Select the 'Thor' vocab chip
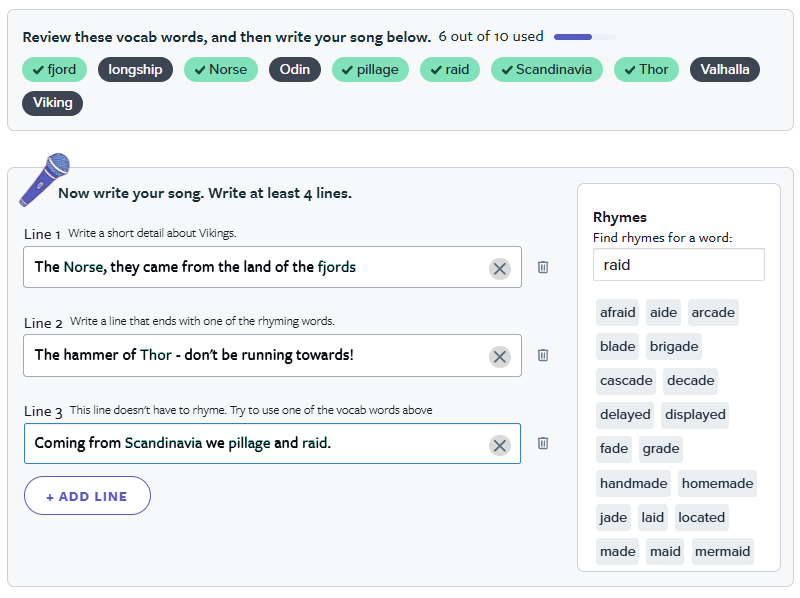 click(646, 69)
